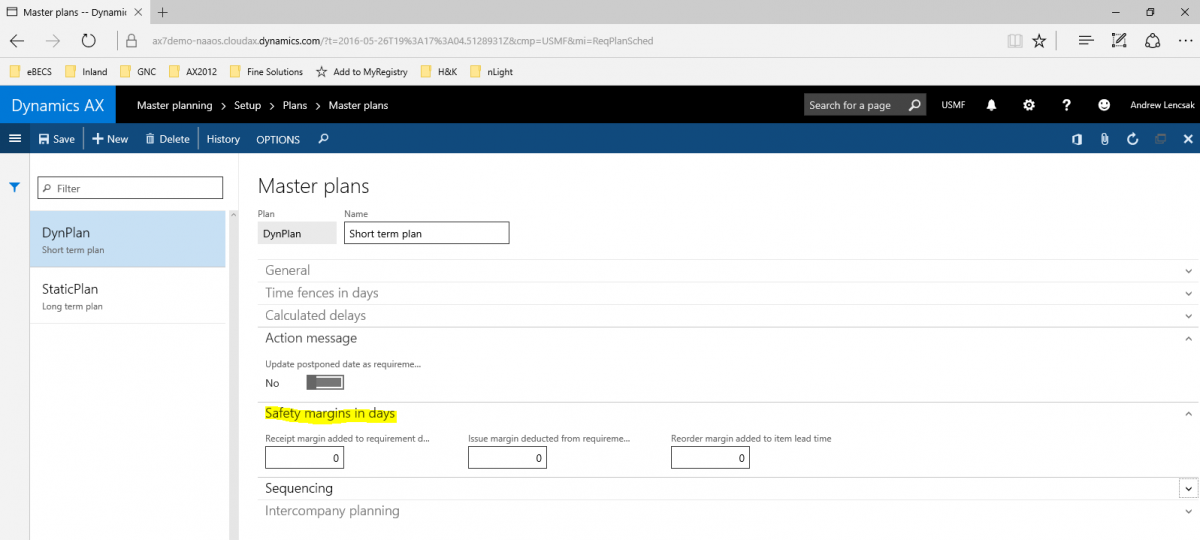Close the Master plans form
The image size is (1200, 540).
tap(1188, 139)
